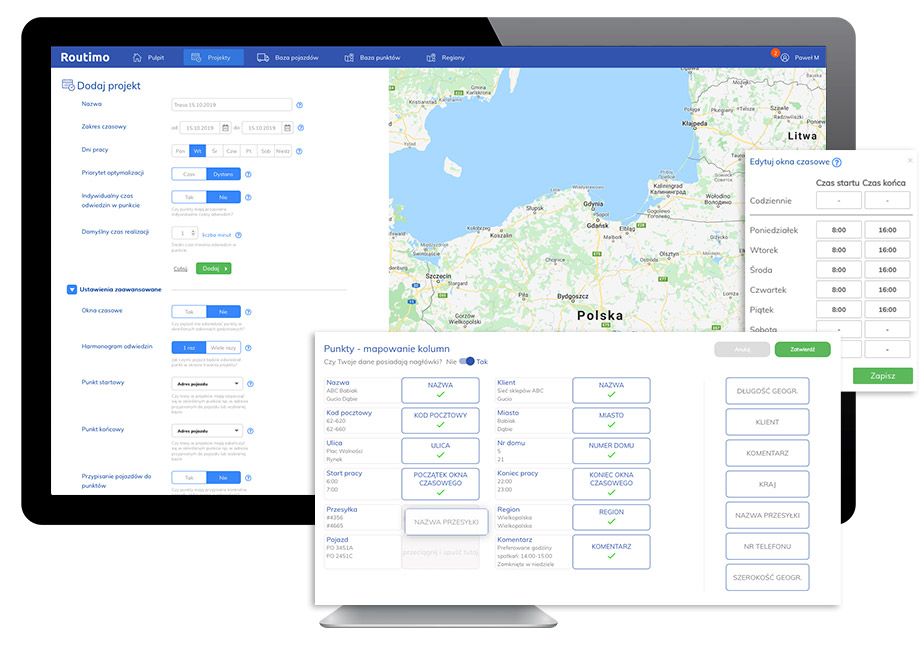Toggle Czw in Dni pracy
Screen dimensions: 924x648
tap(232, 151)
